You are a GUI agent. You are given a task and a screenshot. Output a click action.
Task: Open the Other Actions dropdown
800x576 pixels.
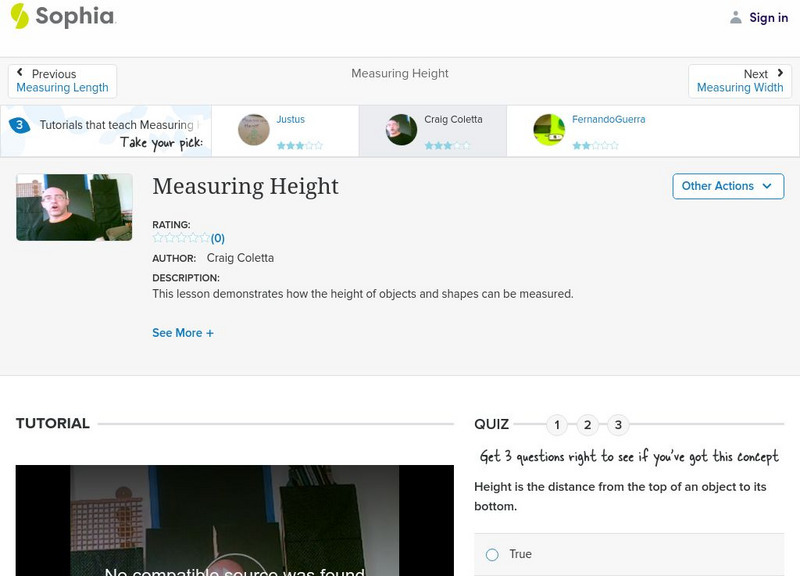click(727, 186)
